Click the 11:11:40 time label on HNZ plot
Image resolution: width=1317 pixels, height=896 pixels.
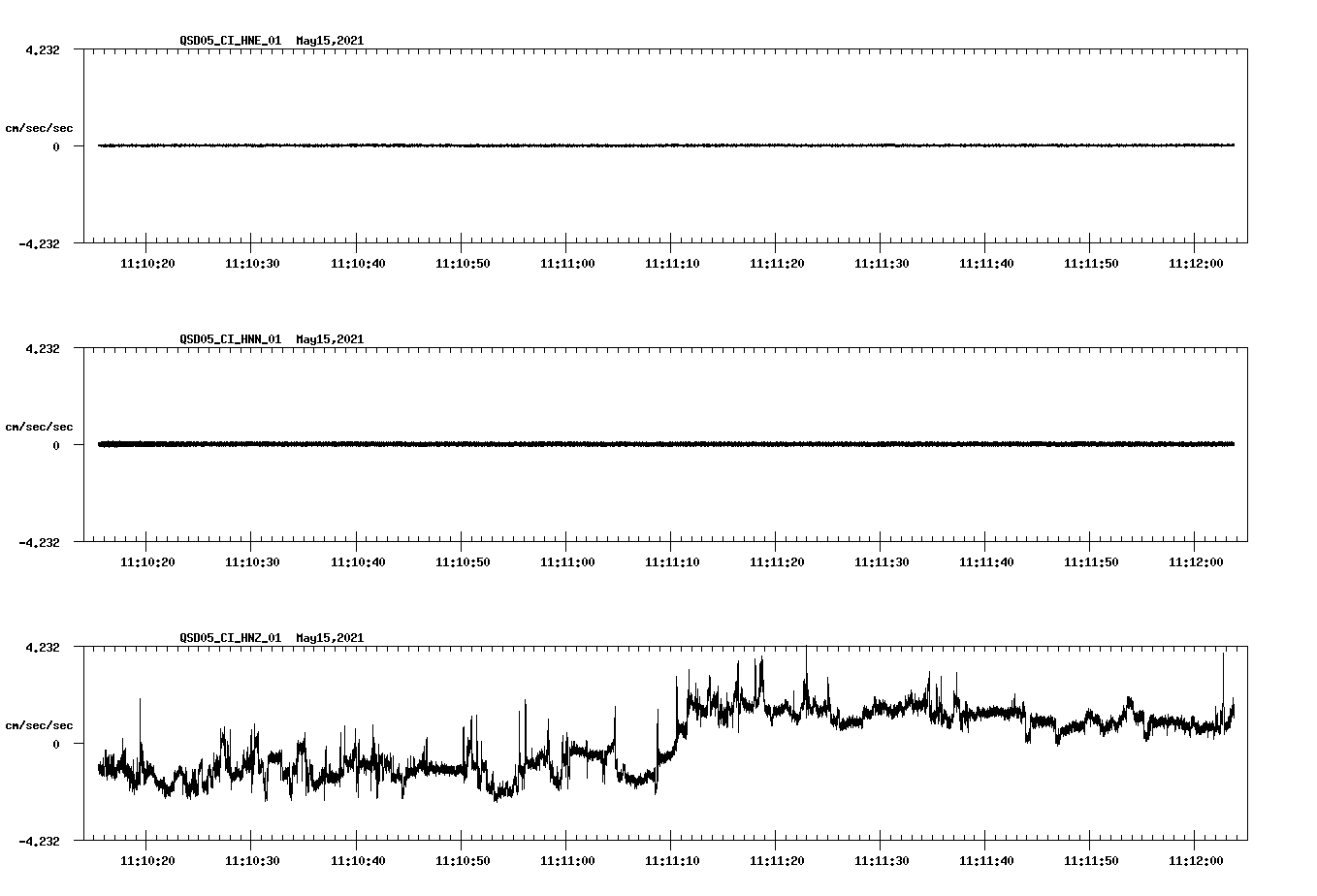pos(986,859)
